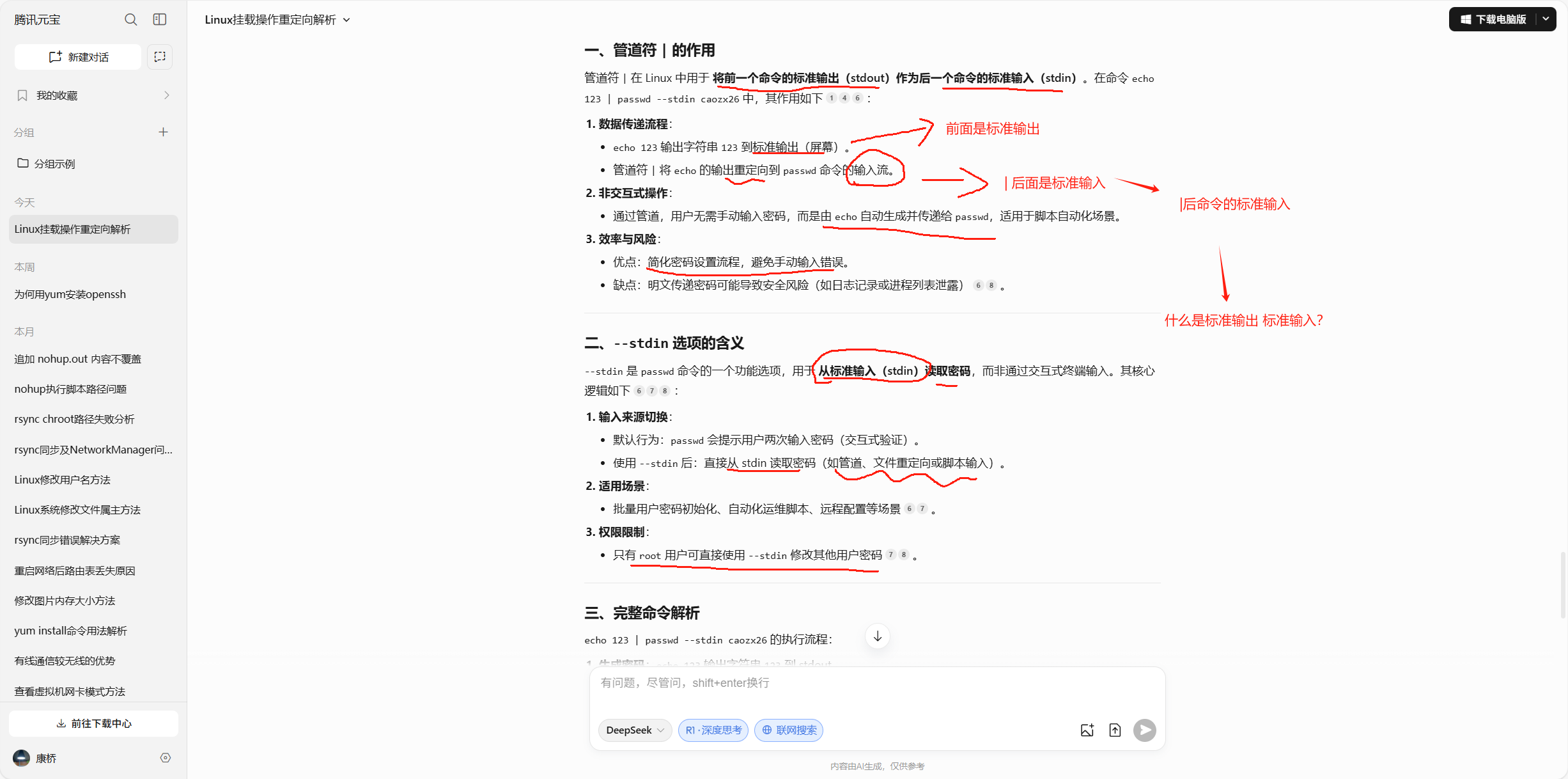The width and height of the screenshot is (1568, 779).
Task: Click the image upload icon
Action: point(1087,730)
